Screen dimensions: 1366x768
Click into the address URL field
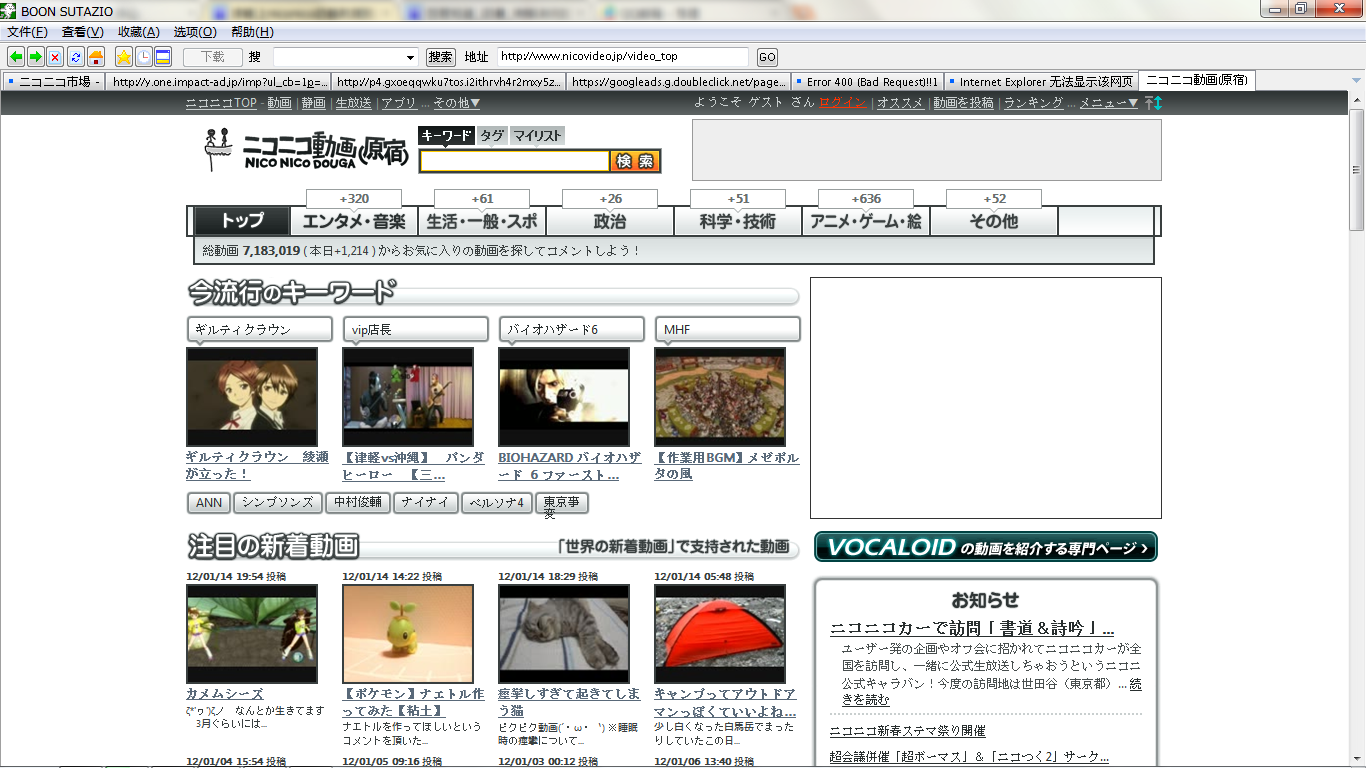click(x=622, y=57)
